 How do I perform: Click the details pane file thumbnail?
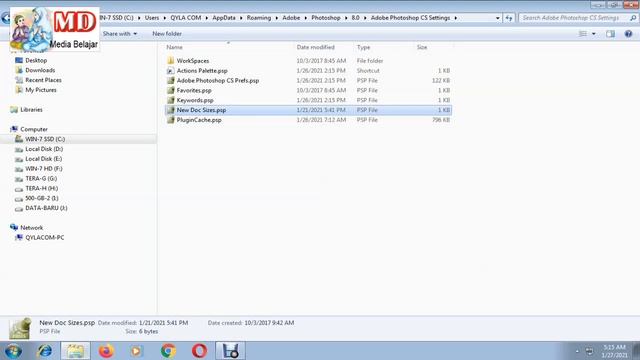point(20,328)
